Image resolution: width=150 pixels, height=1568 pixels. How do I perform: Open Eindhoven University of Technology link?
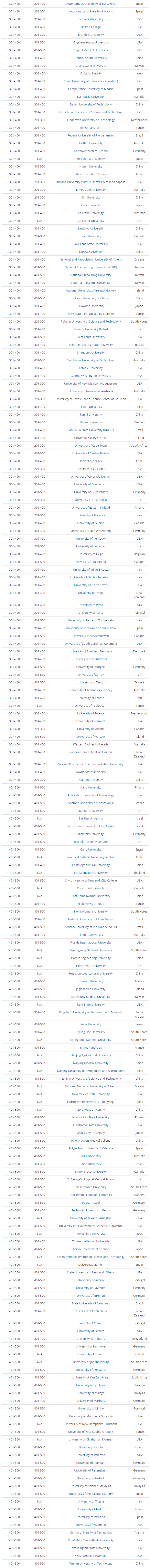click(90, 120)
